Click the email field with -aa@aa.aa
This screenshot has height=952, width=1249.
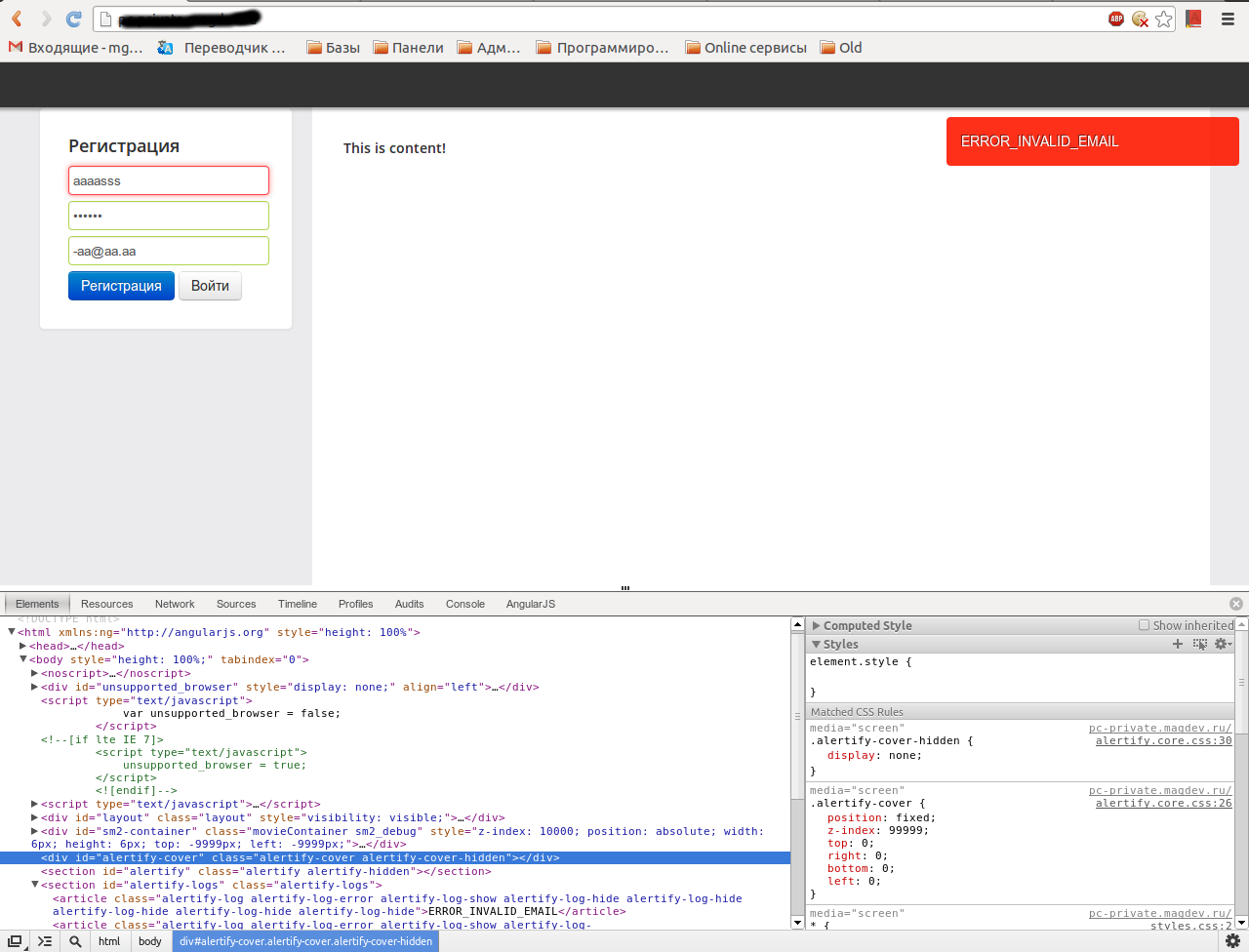[x=169, y=251]
